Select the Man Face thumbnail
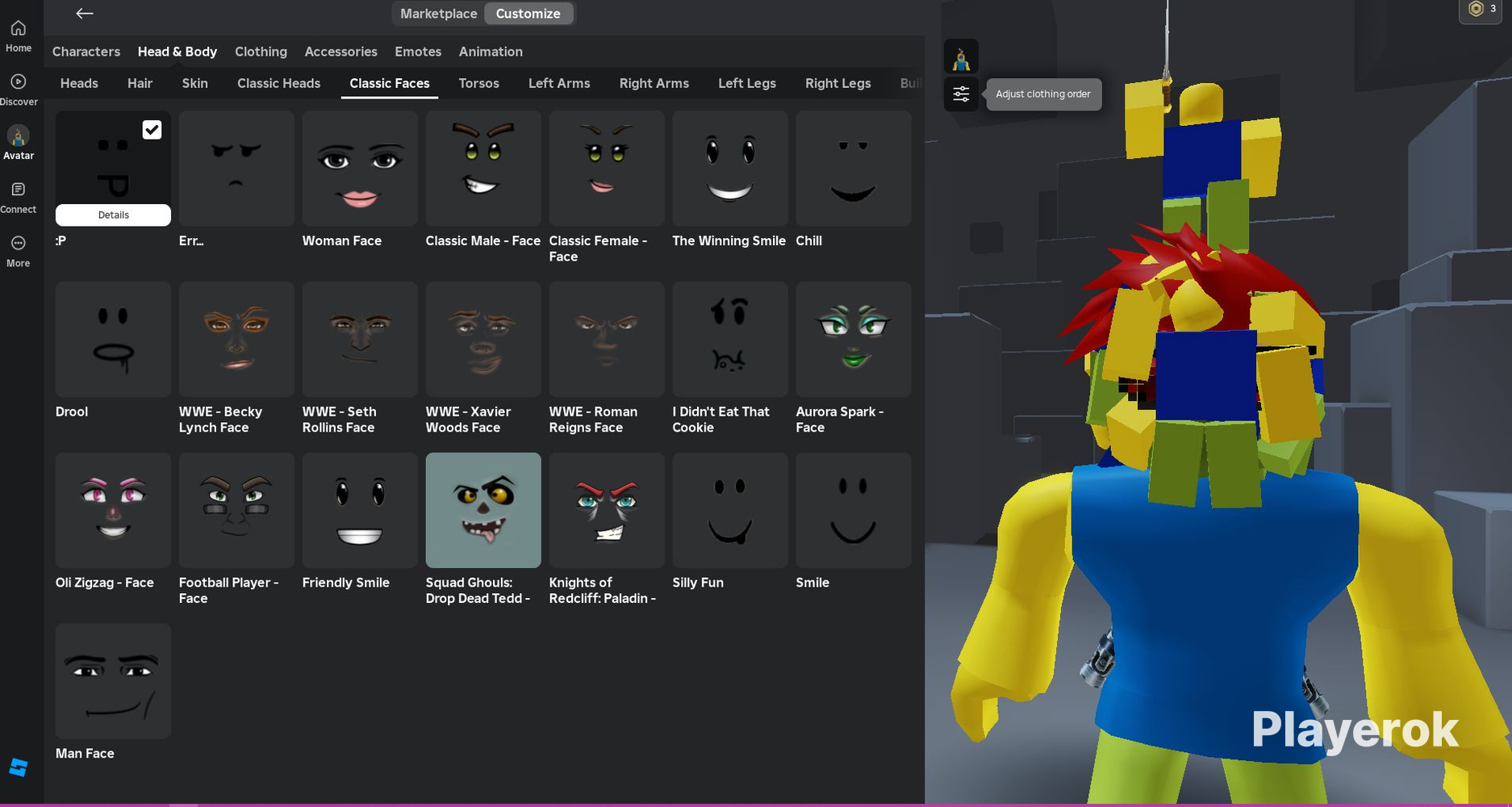This screenshot has width=1512, height=807. (113, 682)
